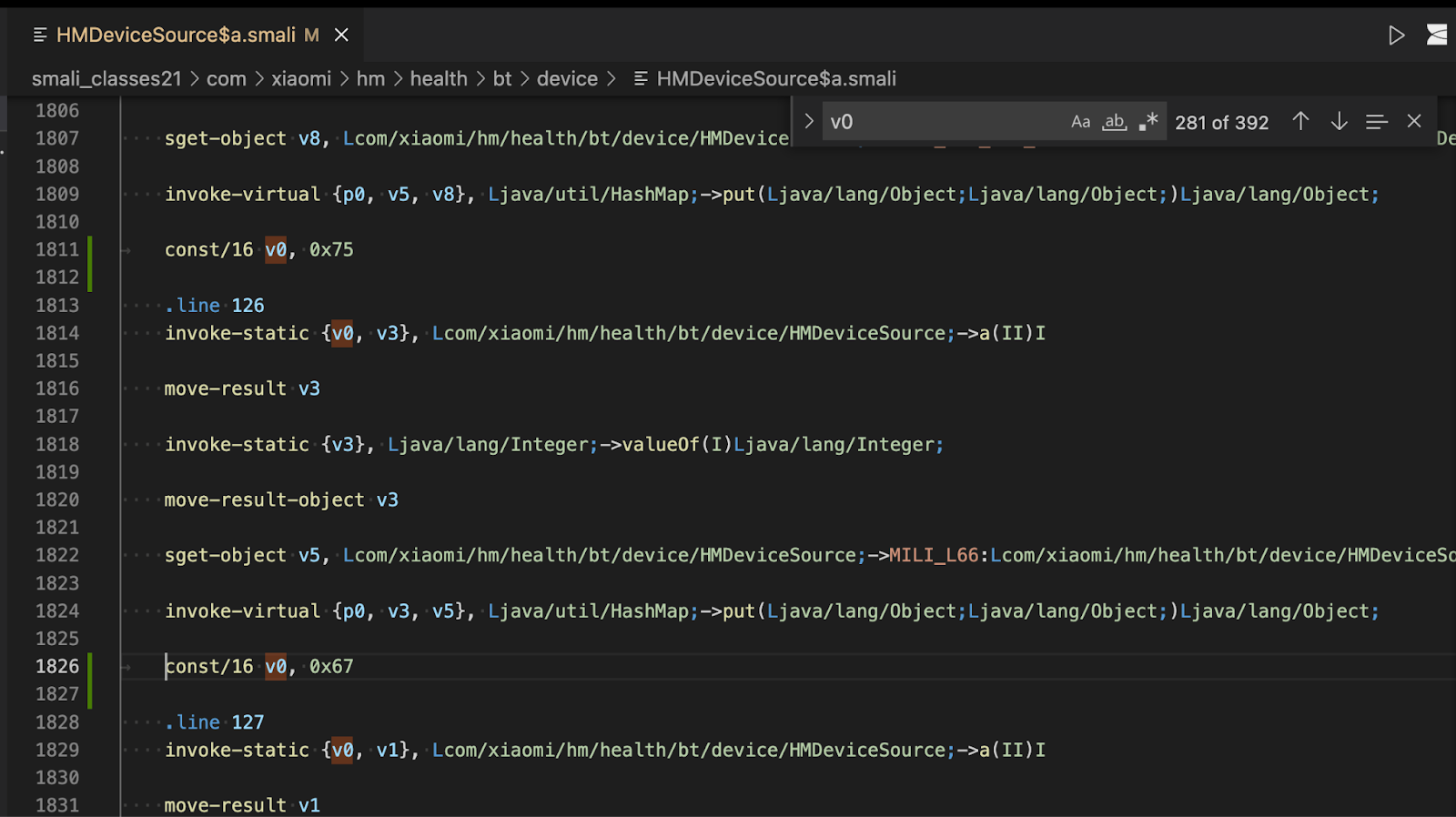The image size is (1456, 817).
Task: Open the split editor icon at top right
Action: pos(1438,35)
